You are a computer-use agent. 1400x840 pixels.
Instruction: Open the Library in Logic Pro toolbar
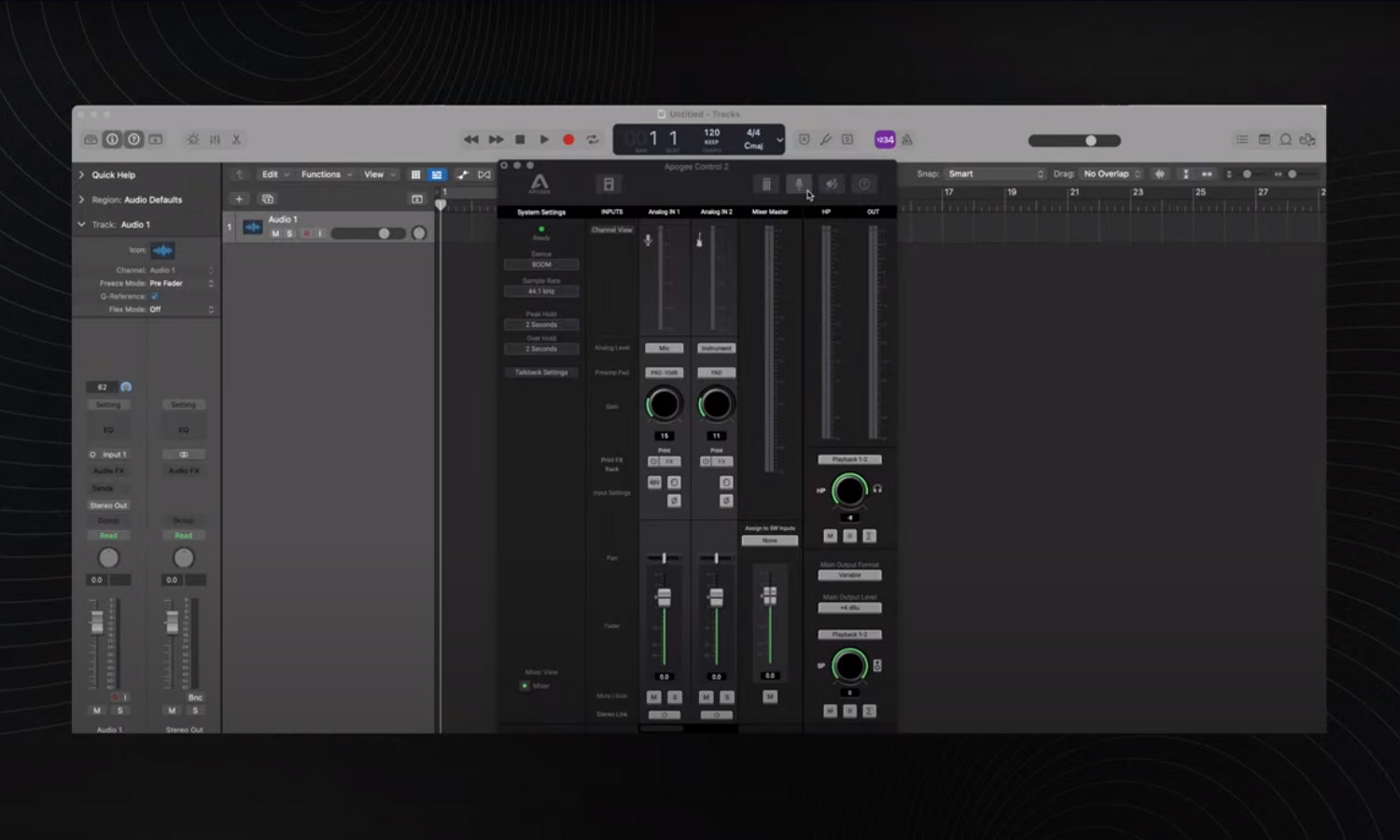coord(91,139)
